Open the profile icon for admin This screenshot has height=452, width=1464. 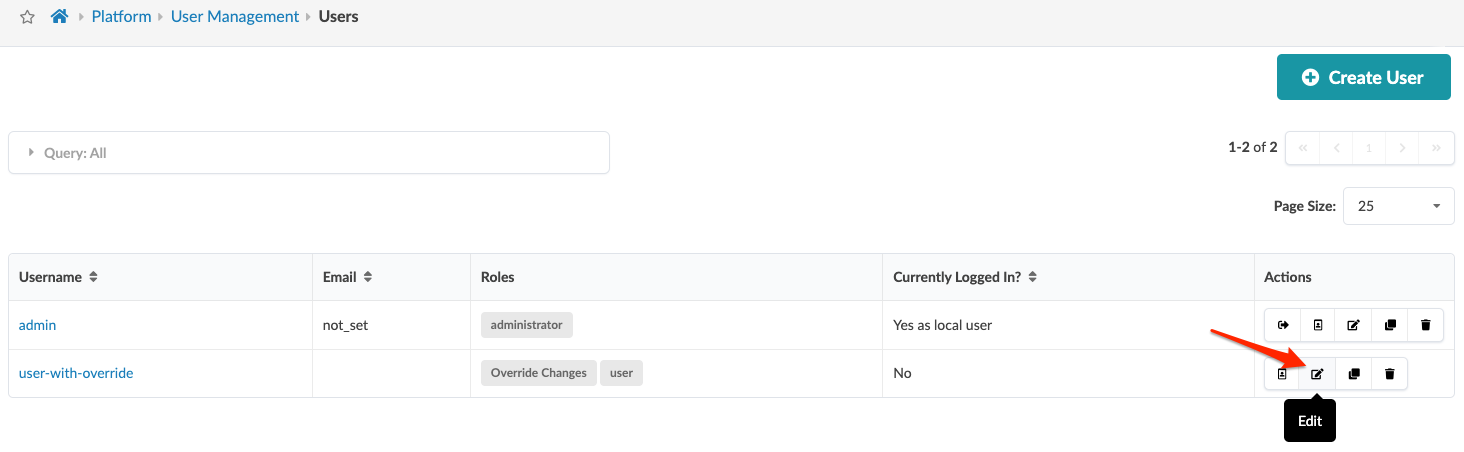click(x=1318, y=325)
